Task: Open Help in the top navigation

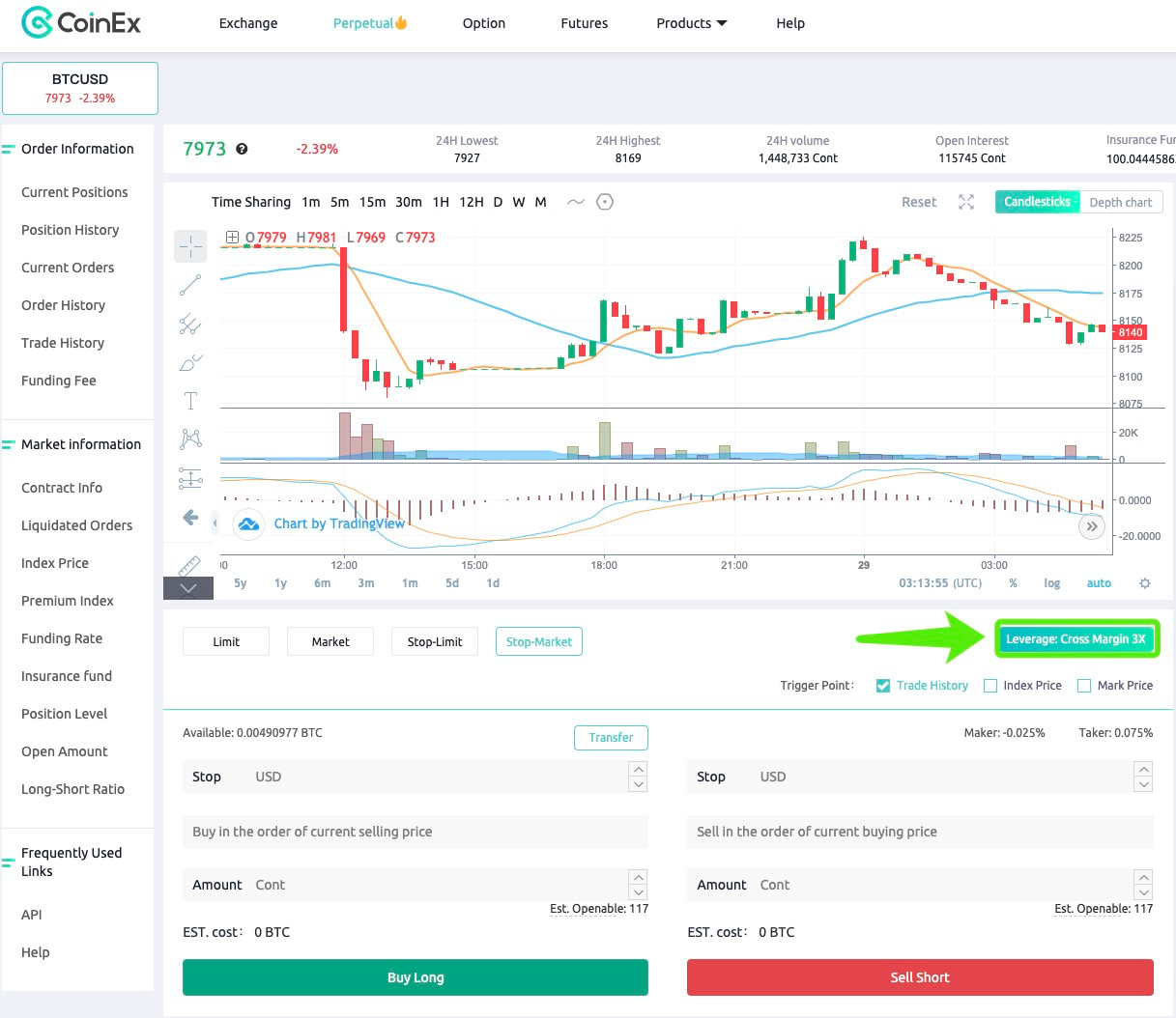Action: click(x=790, y=23)
